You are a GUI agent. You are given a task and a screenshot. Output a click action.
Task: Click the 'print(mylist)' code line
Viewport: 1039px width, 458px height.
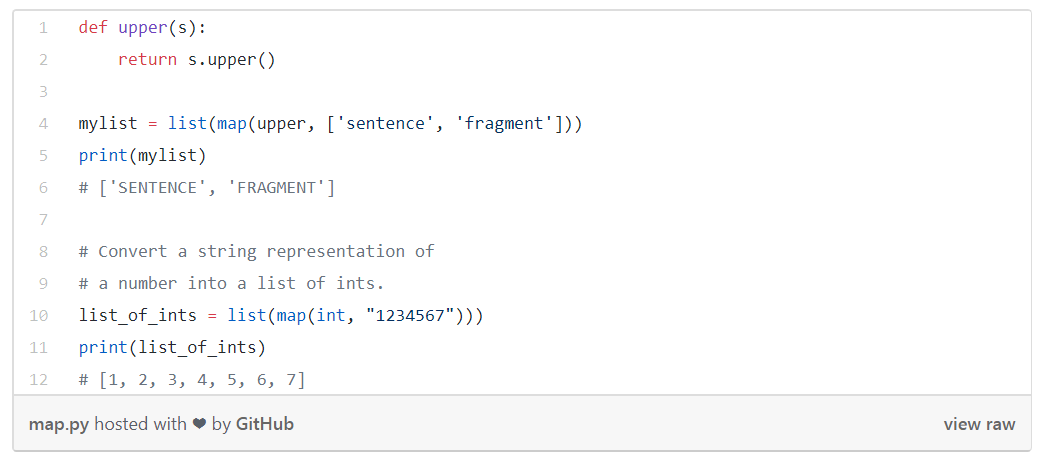click(x=142, y=156)
